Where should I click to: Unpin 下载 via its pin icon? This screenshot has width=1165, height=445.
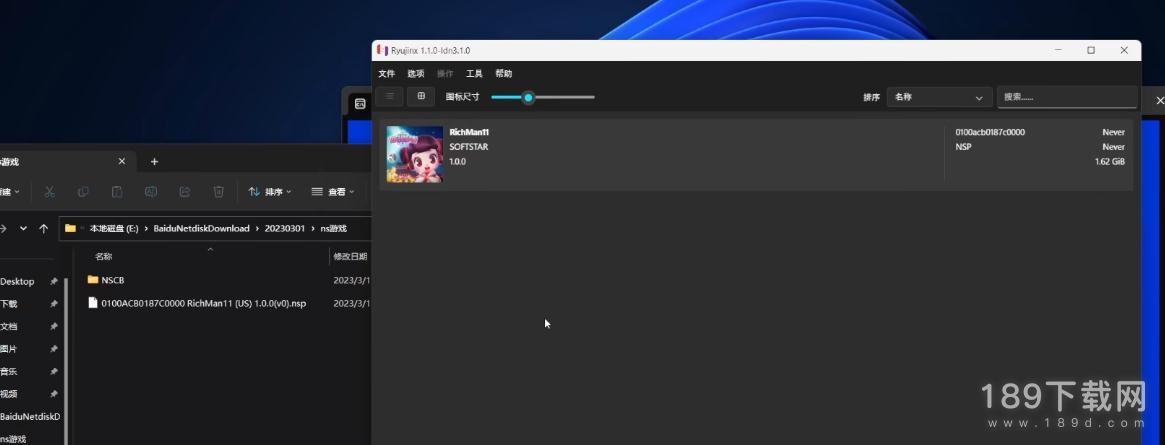tap(53, 304)
